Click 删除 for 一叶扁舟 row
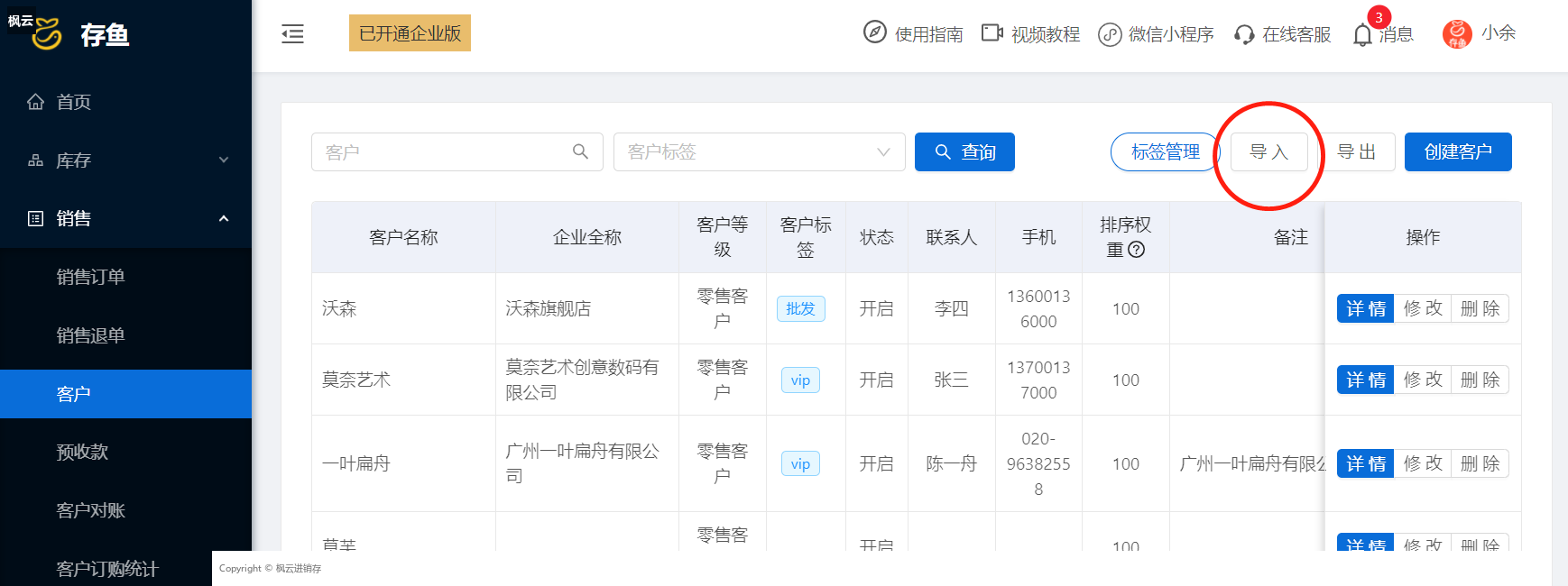This screenshot has height=586, width=1568. pos(1480,463)
